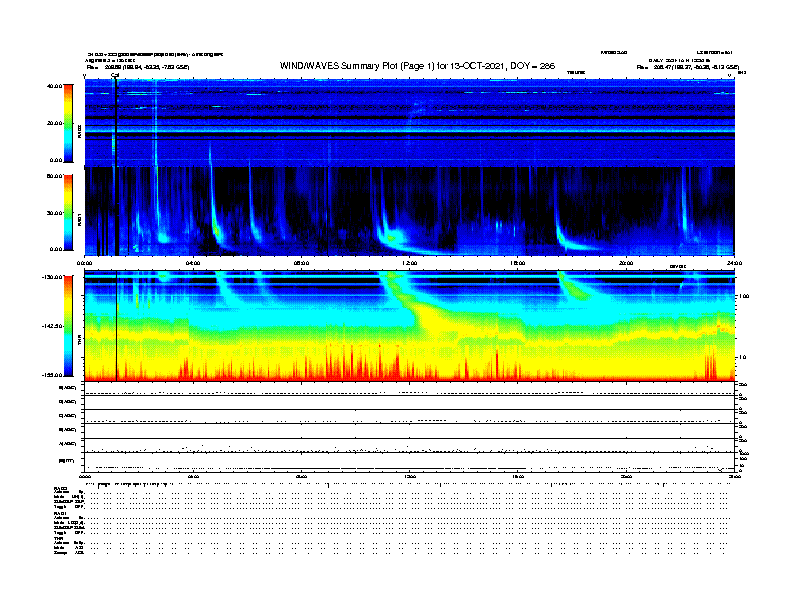
Task: Click the Cal marker above RAD2 panel
Action: 115,75
